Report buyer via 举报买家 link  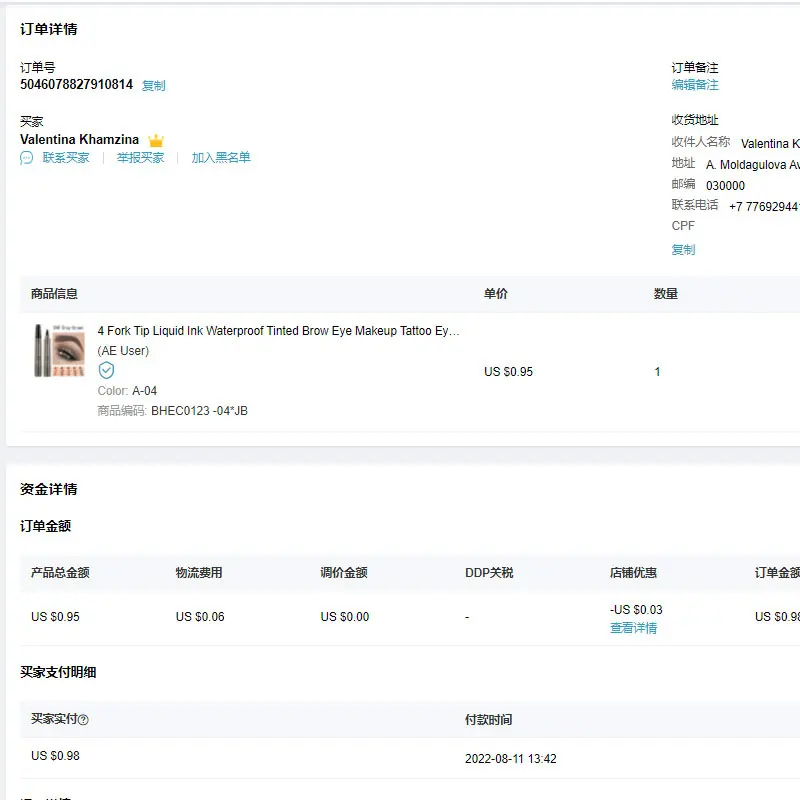(140, 158)
